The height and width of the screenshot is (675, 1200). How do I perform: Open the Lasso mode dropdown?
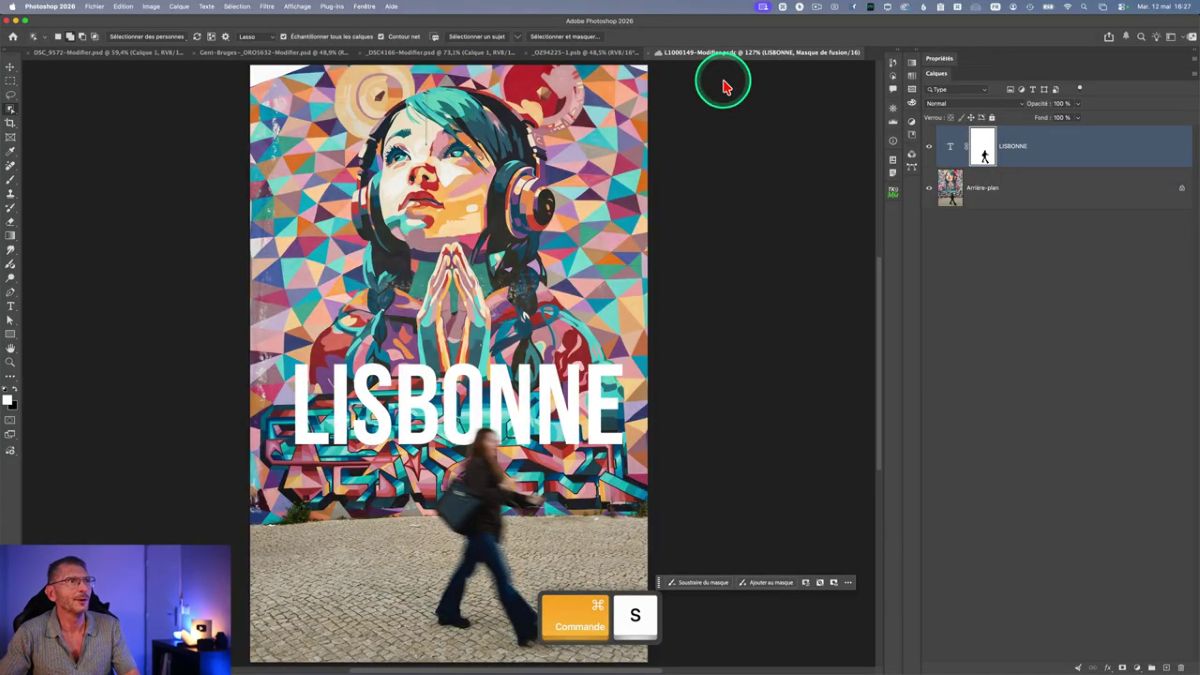click(256, 37)
